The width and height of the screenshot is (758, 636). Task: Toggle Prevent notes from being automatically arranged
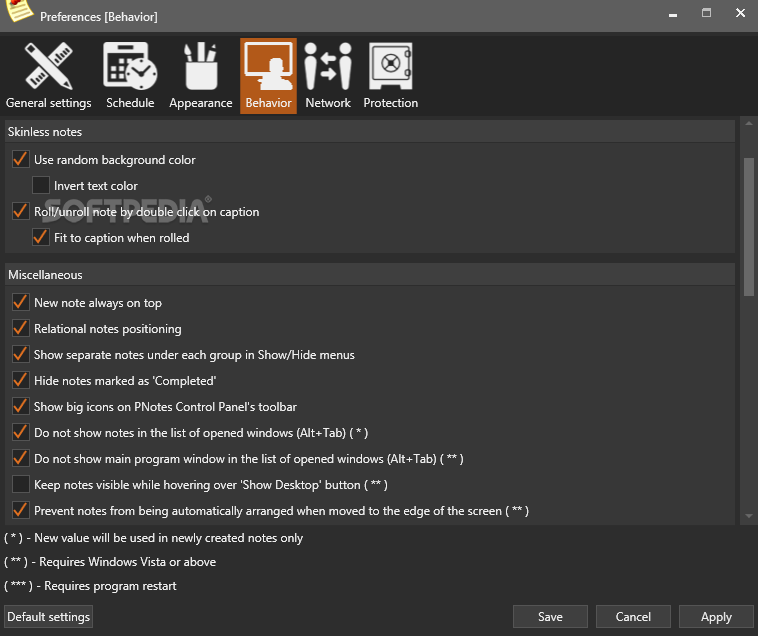click(x=20, y=510)
